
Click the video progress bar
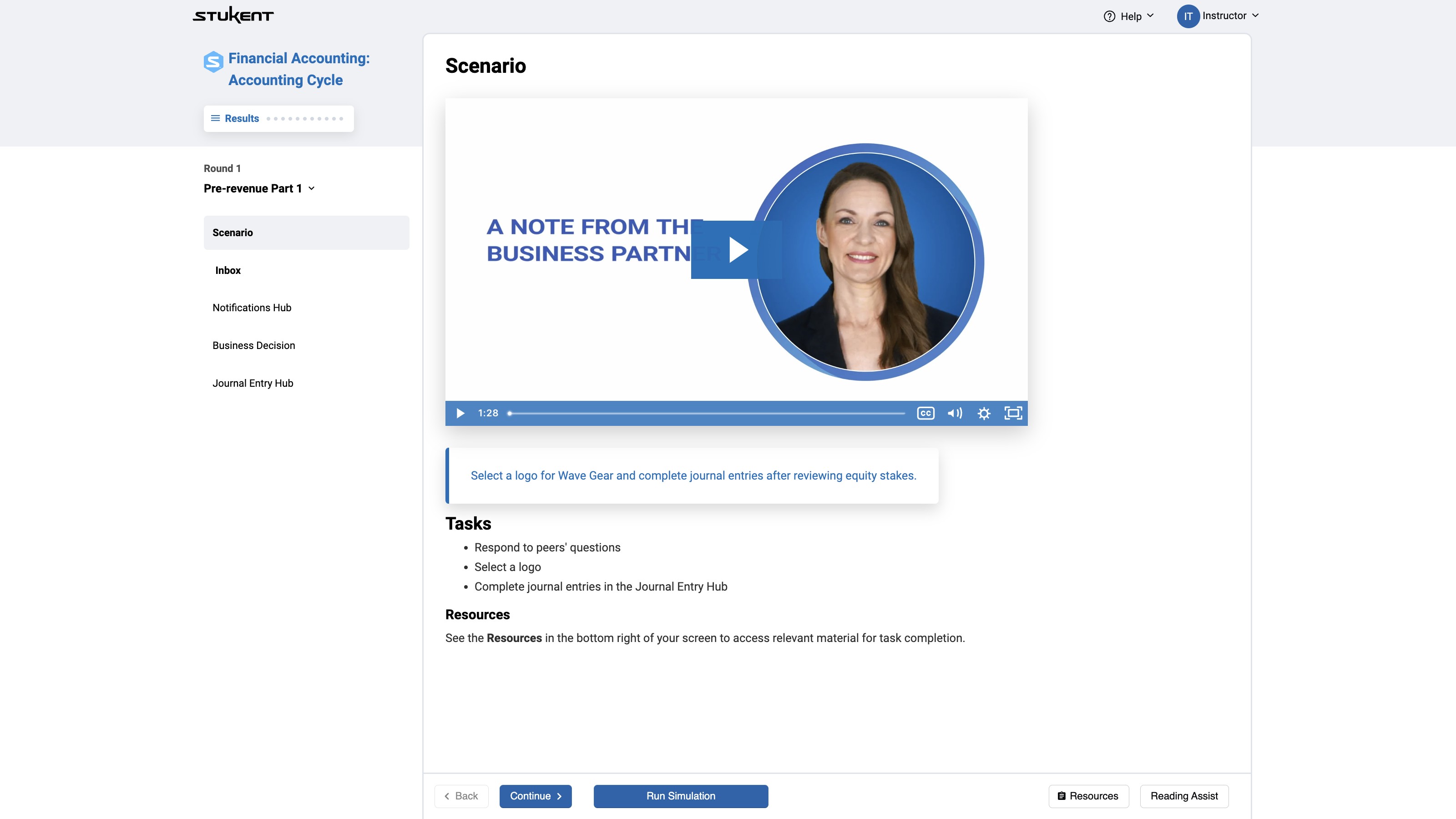707,413
